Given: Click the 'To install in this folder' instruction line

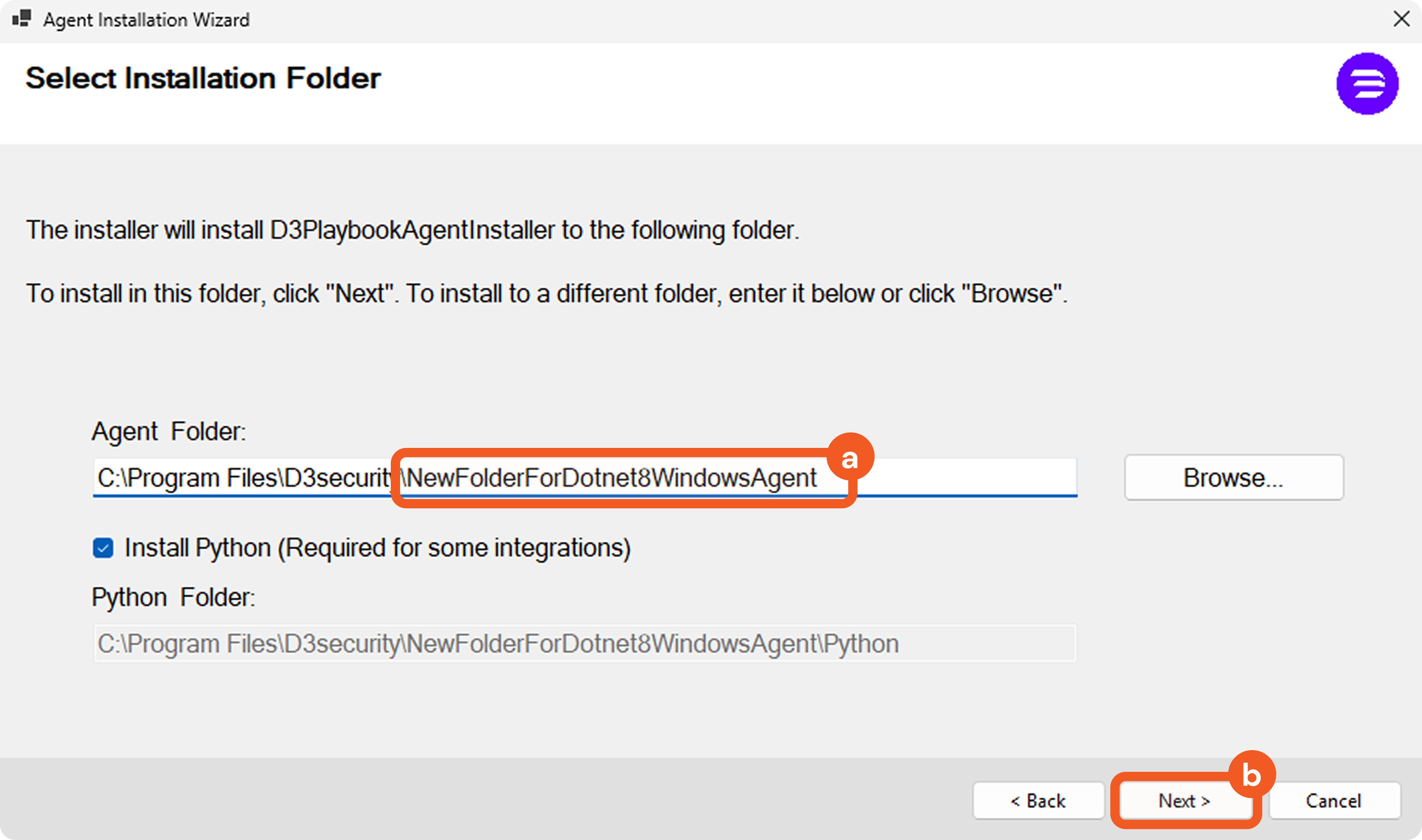Looking at the screenshot, I should [x=547, y=294].
